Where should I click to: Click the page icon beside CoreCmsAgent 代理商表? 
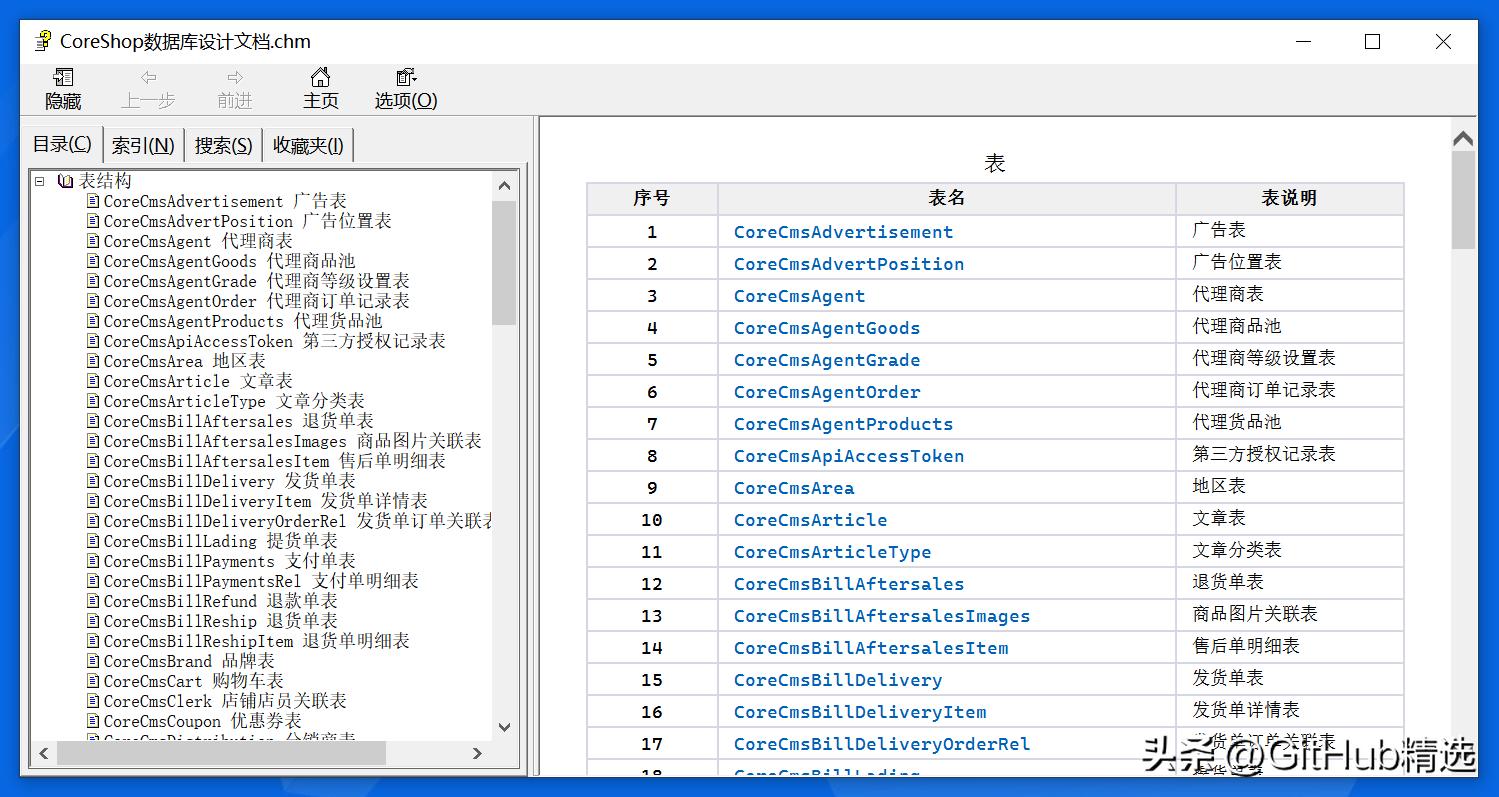pos(94,241)
